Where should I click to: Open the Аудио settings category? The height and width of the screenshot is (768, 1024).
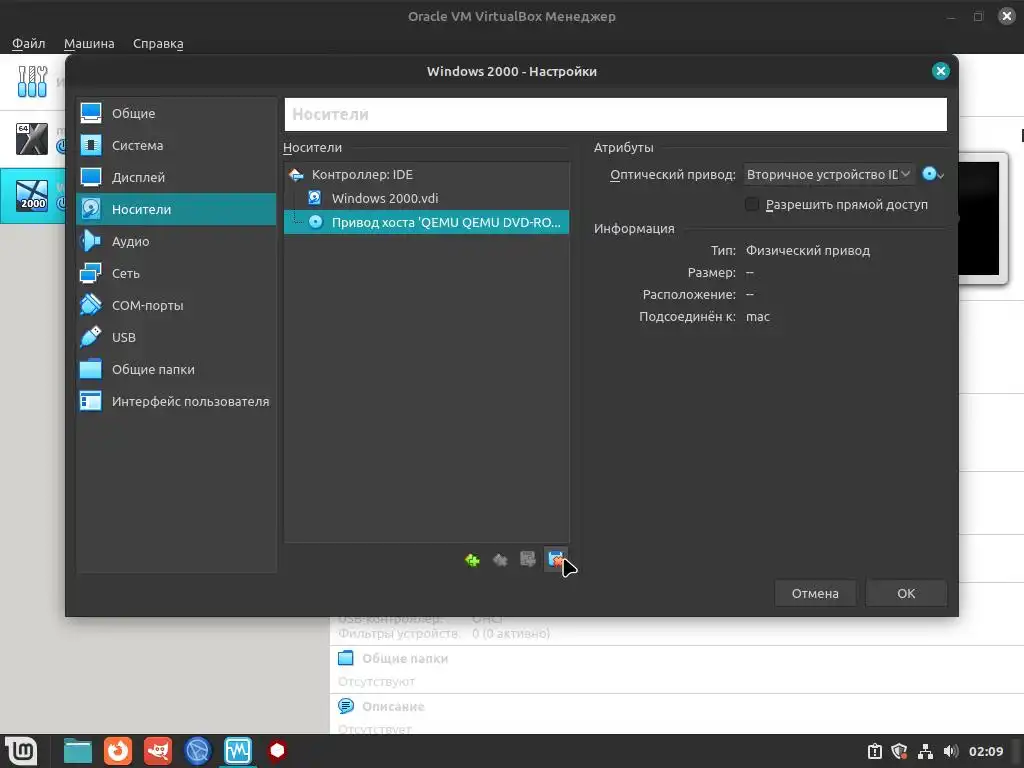[176, 241]
